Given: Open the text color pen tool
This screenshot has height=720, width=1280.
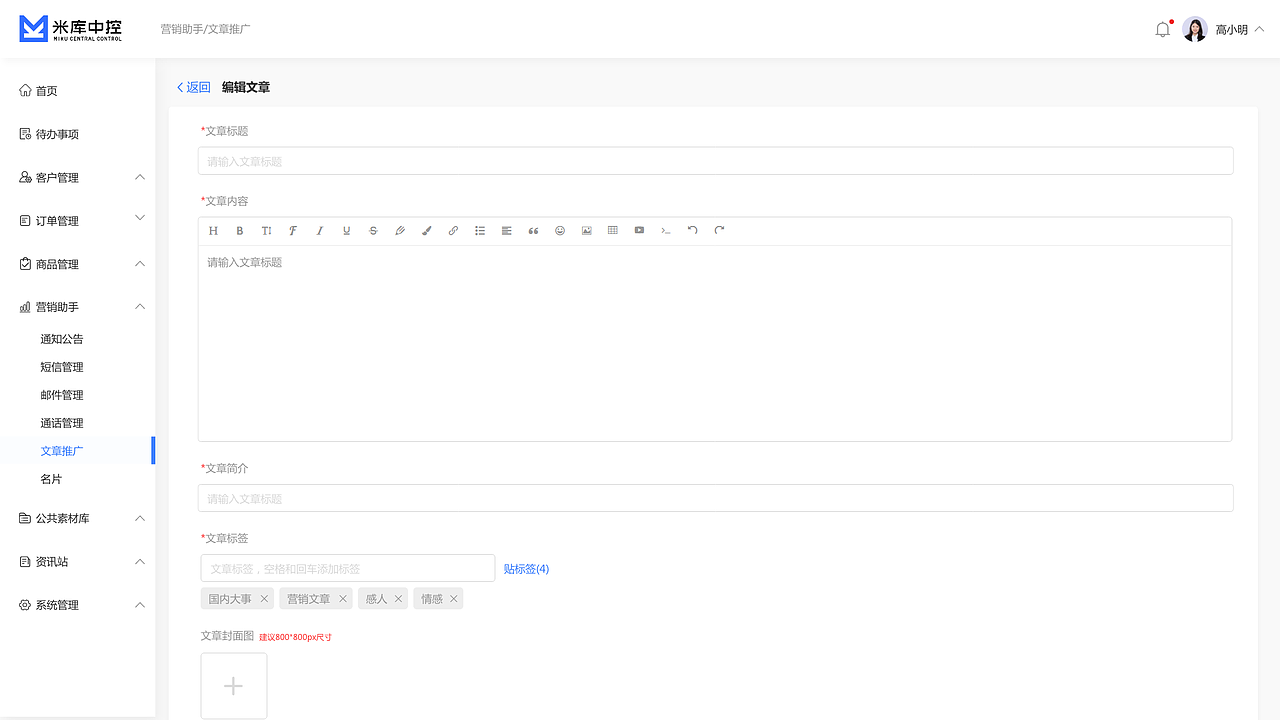Looking at the screenshot, I should (400, 231).
